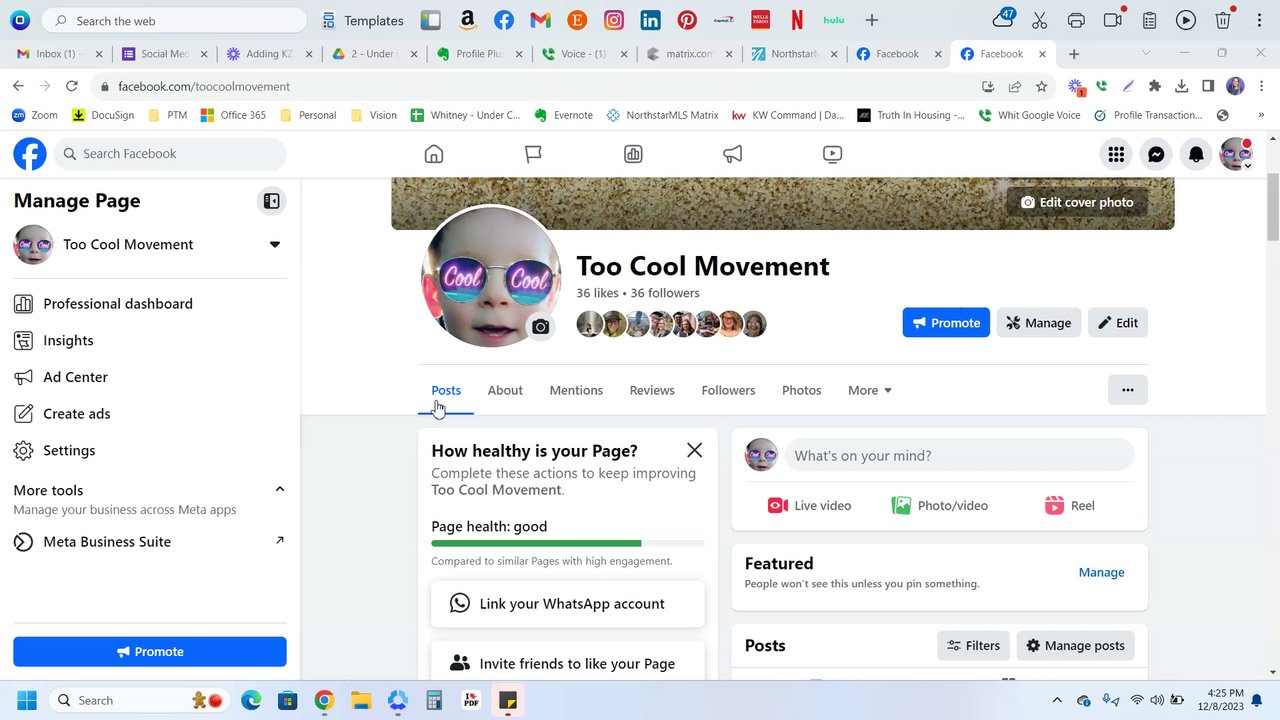Click Link your WhatsApp account
1280x720 pixels.
pyautogui.click(x=568, y=604)
